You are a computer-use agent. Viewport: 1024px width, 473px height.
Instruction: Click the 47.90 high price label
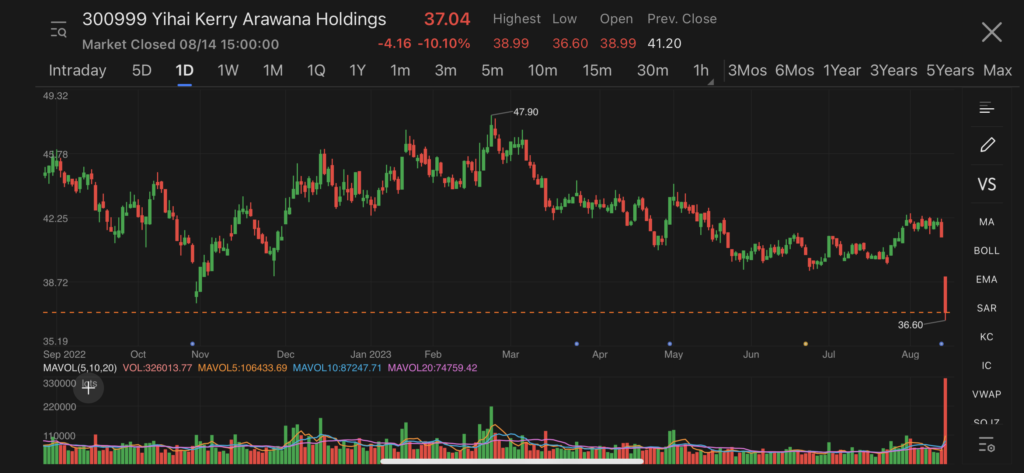pyautogui.click(x=526, y=112)
